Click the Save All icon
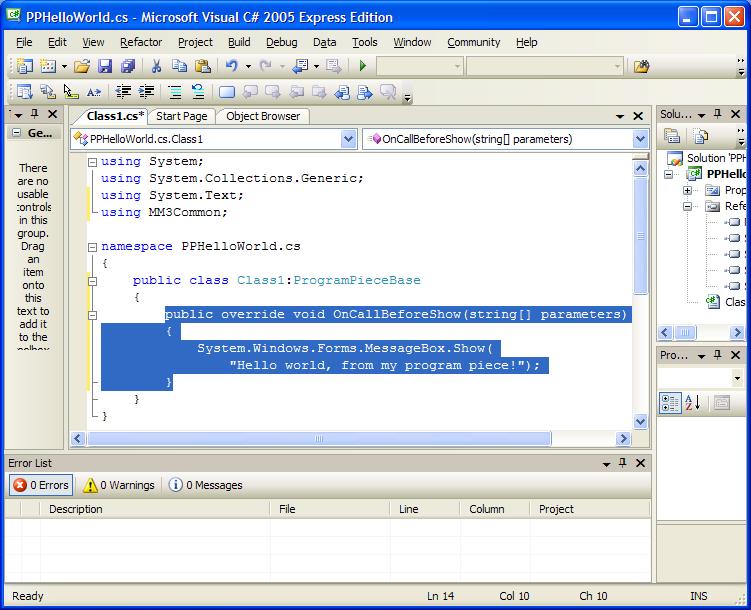The width and height of the screenshot is (751, 610). (x=128, y=66)
